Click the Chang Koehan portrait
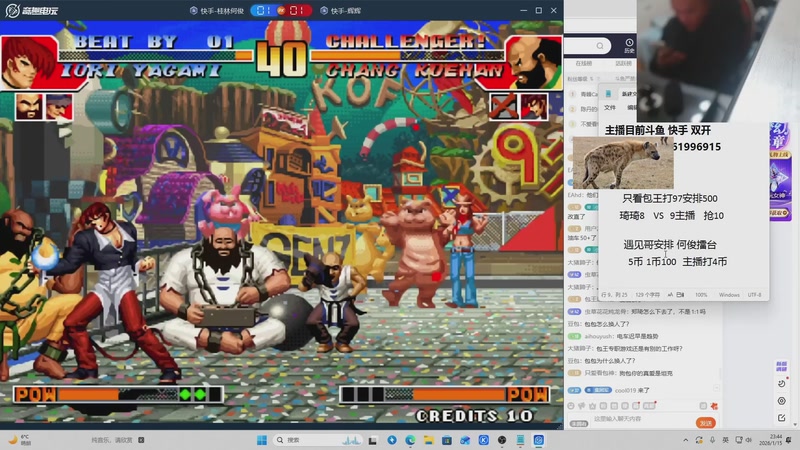This screenshot has width=800, height=450. [534, 63]
